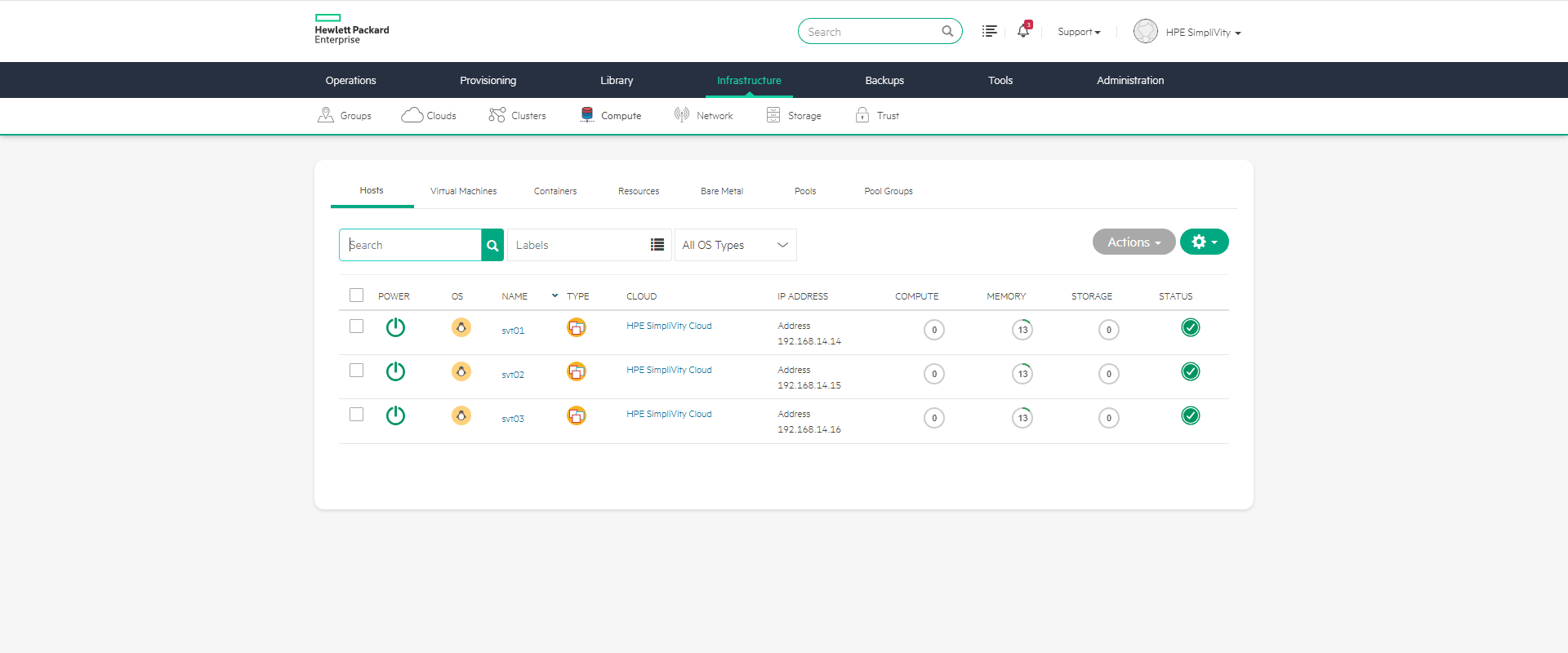Tick the checkbox for host svt03
The image size is (1568, 653).
pos(356,415)
